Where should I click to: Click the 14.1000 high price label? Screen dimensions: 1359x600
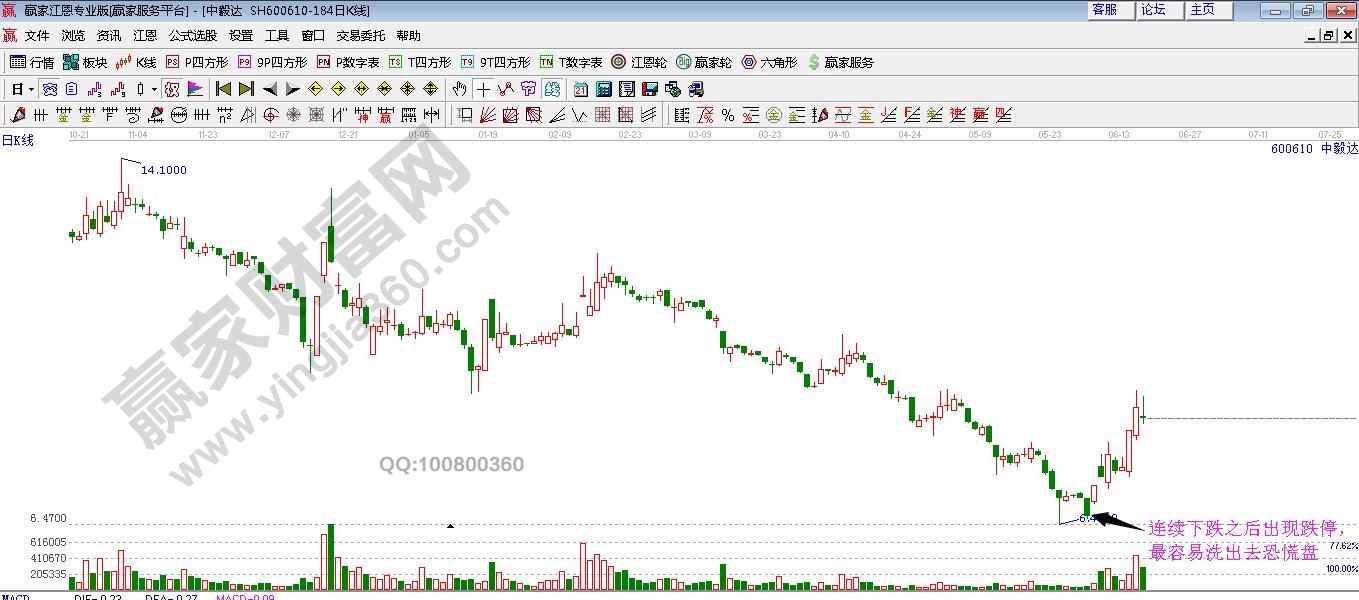pos(163,170)
